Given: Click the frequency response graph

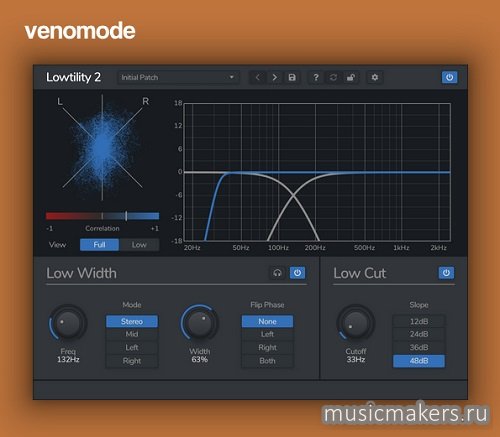Looking at the screenshot, I should (317, 172).
